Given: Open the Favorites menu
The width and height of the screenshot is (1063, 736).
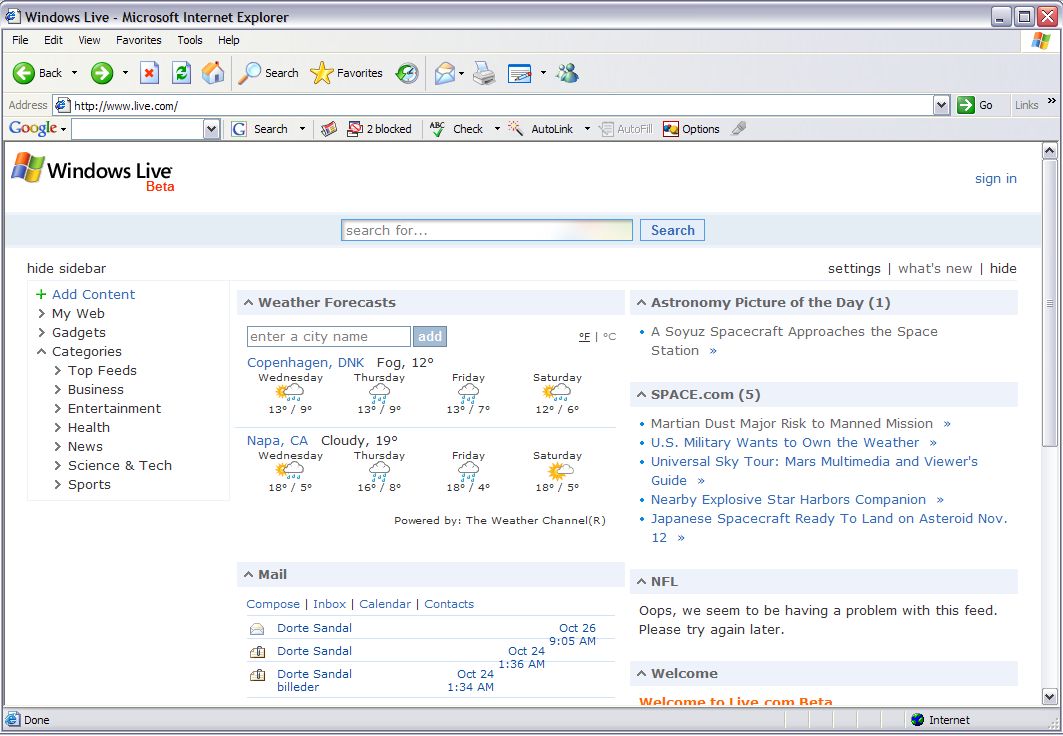Looking at the screenshot, I should (138, 40).
